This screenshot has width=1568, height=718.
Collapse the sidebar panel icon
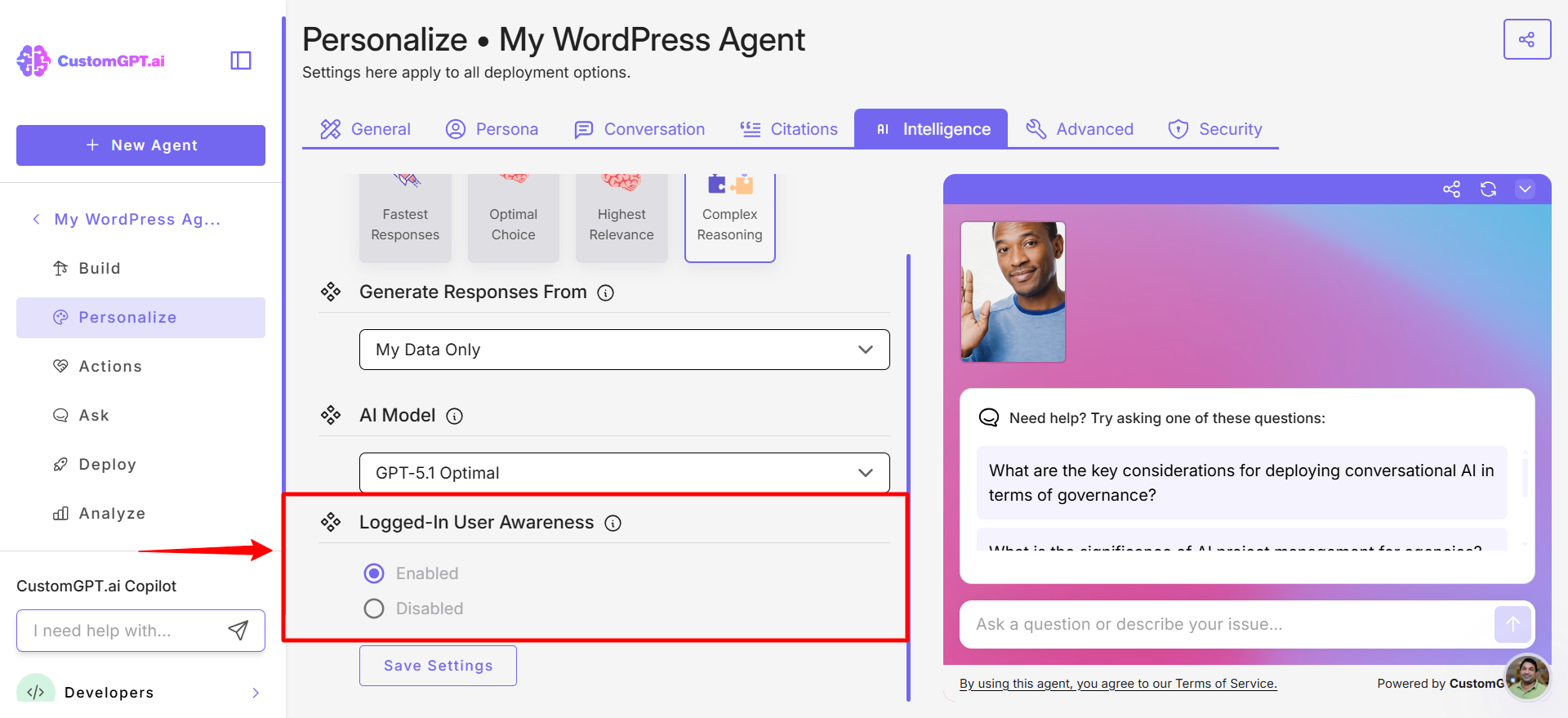click(241, 60)
